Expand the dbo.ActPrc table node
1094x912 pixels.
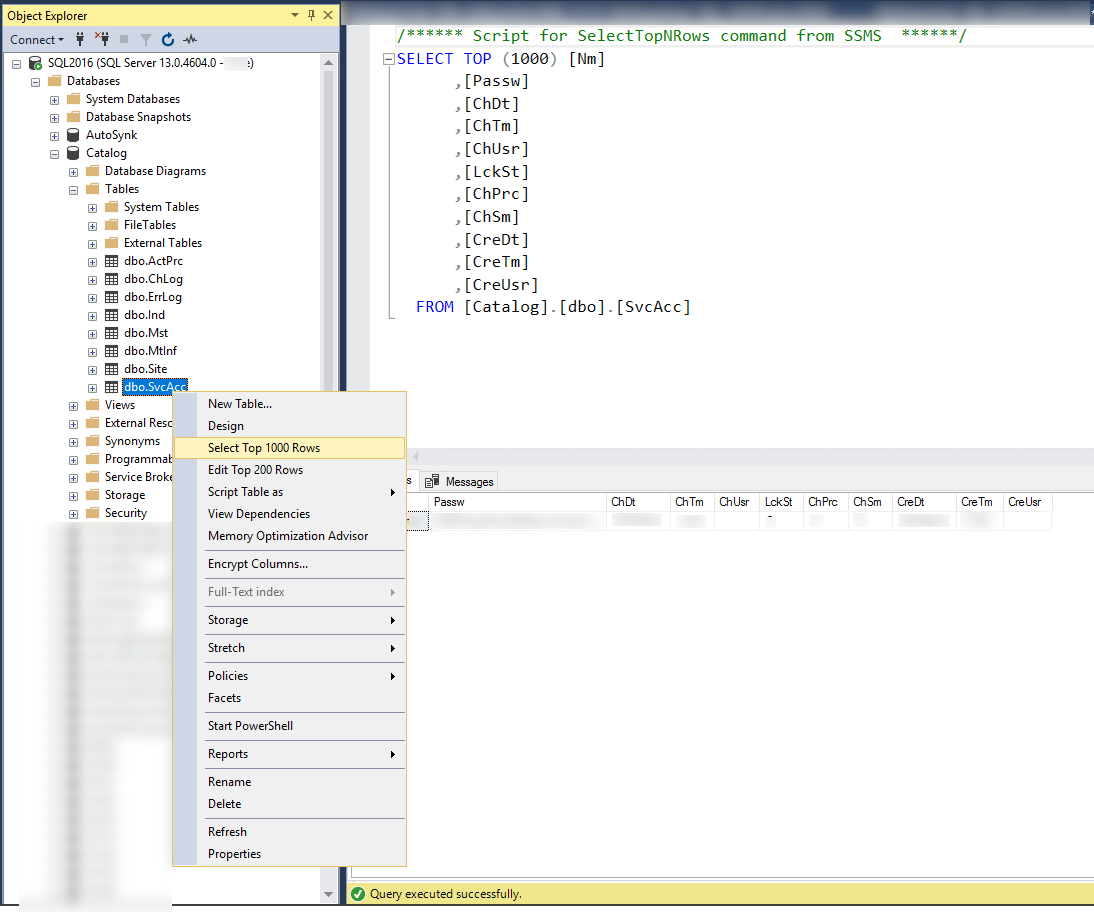(92, 261)
